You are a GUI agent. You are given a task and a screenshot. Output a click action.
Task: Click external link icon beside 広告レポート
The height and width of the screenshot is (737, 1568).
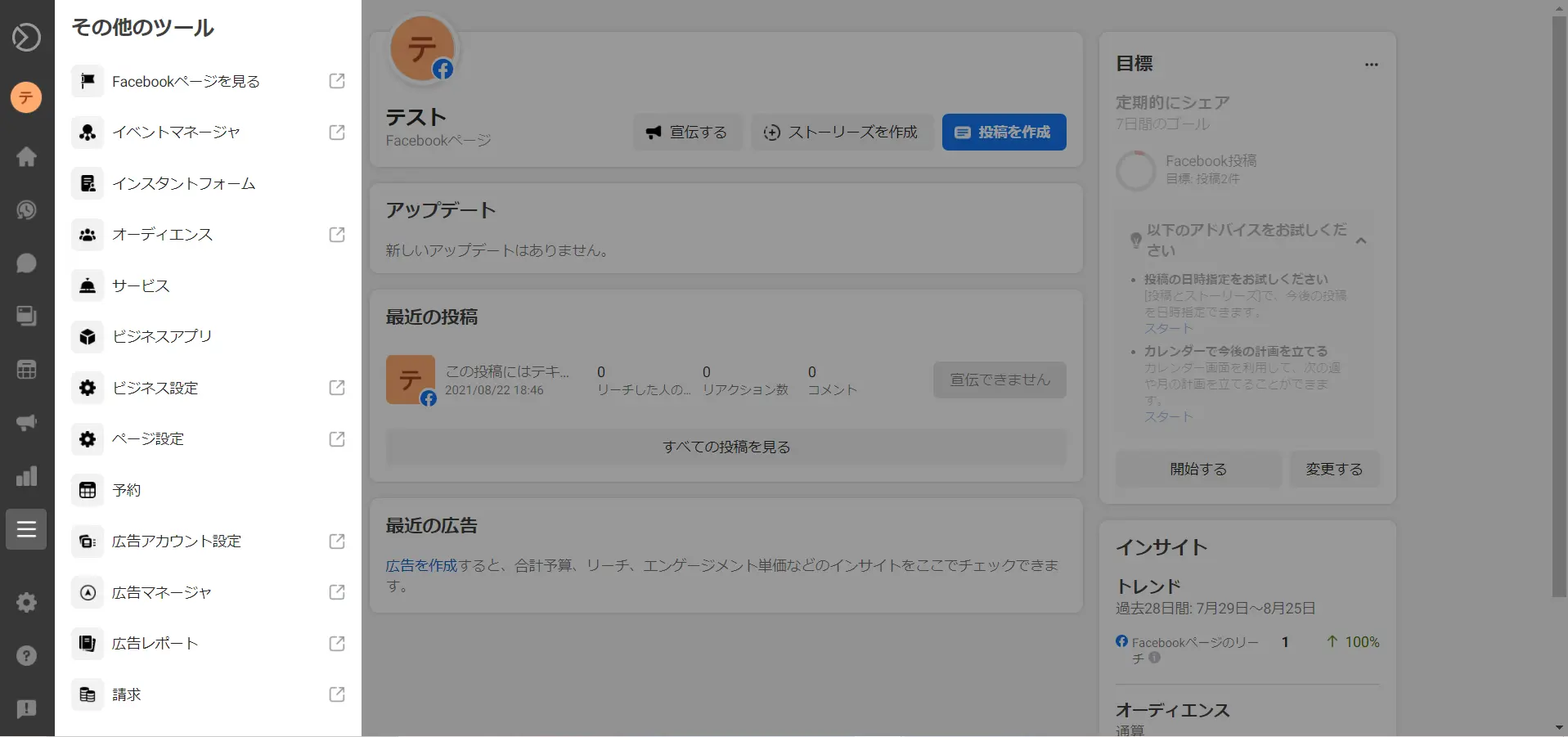pos(337,644)
